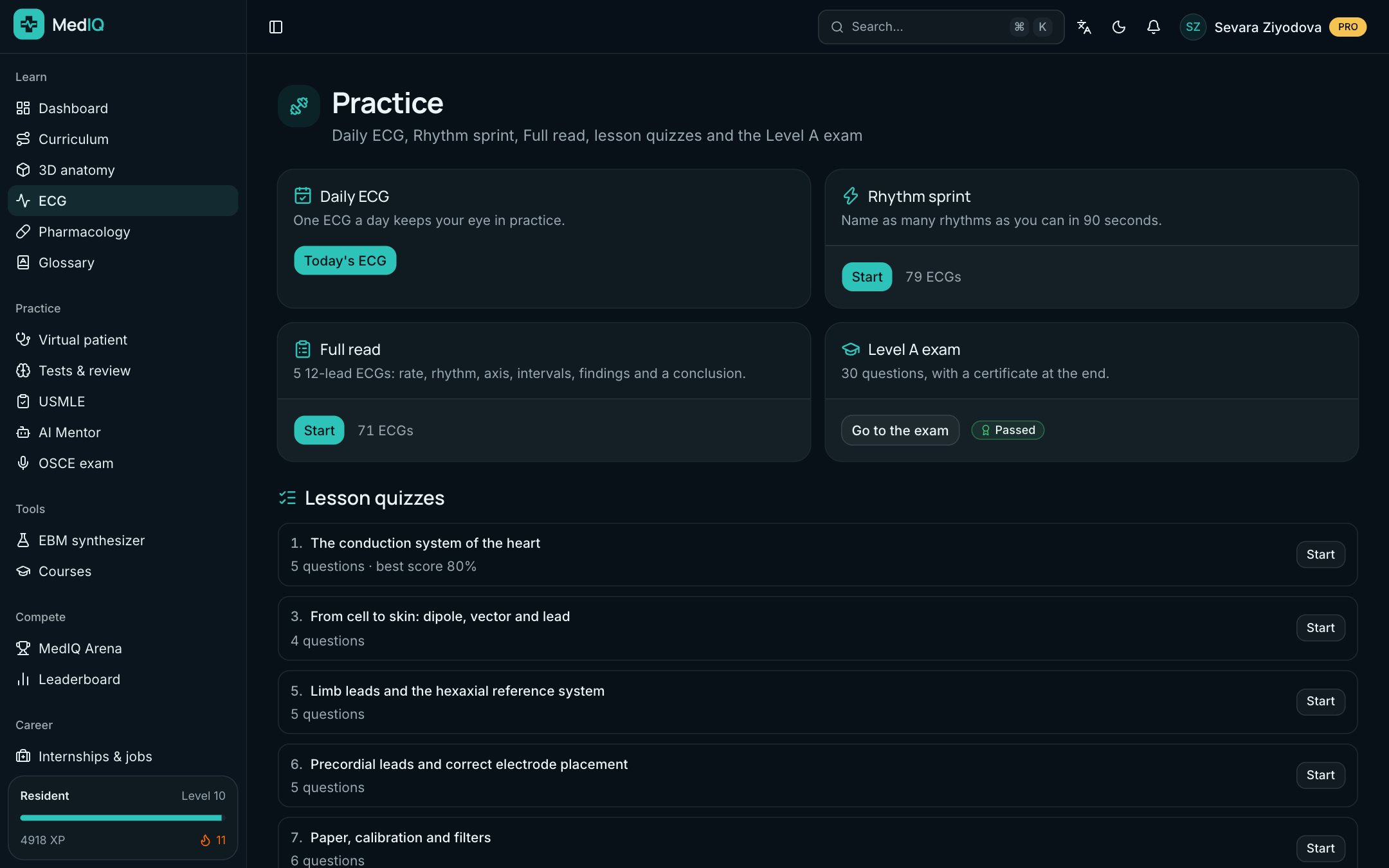Click the streak flame icon
1389x868 pixels.
point(205,840)
